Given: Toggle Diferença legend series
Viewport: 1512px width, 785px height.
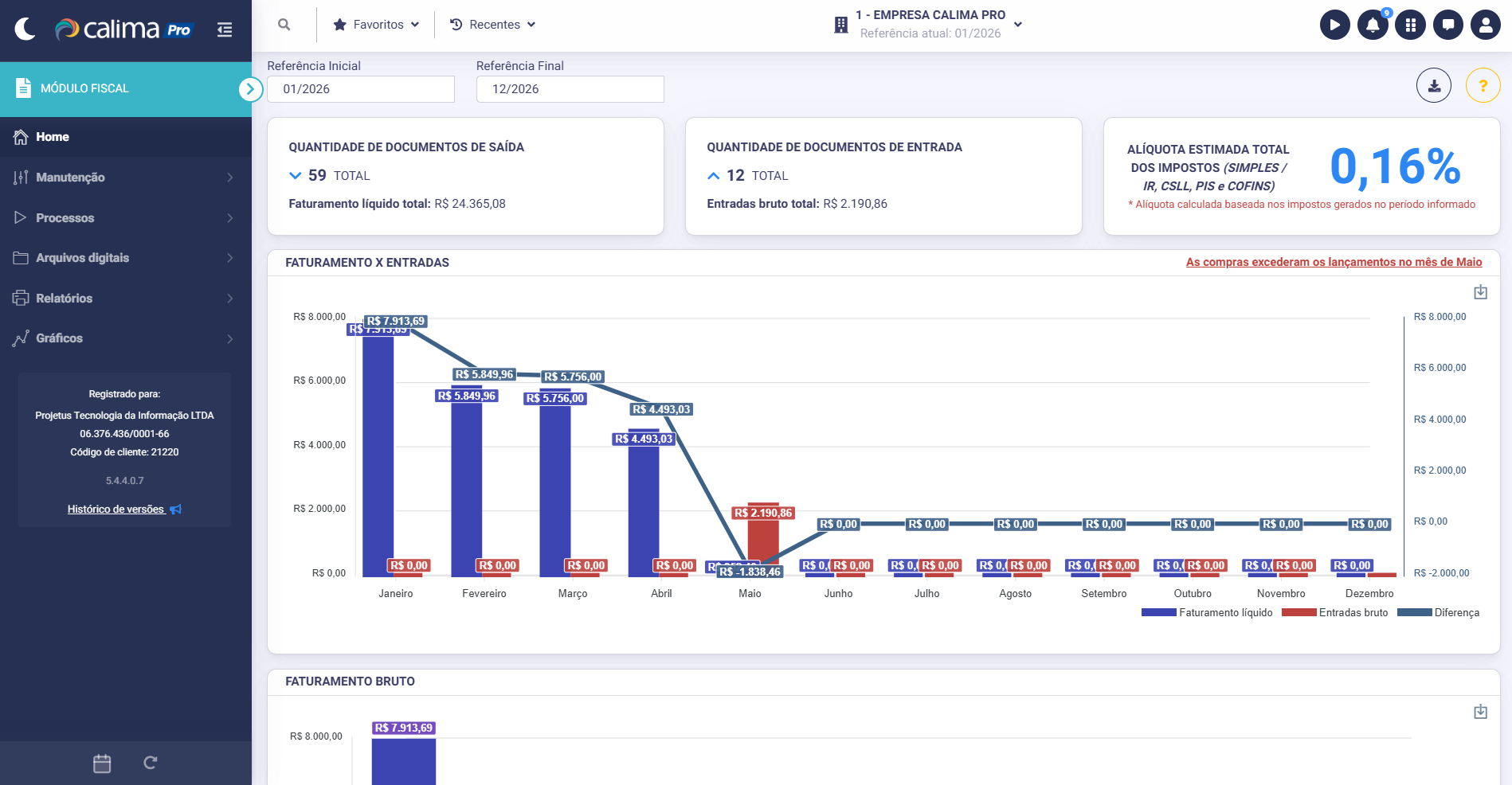Looking at the screenshot, I should pos(1438,612).
